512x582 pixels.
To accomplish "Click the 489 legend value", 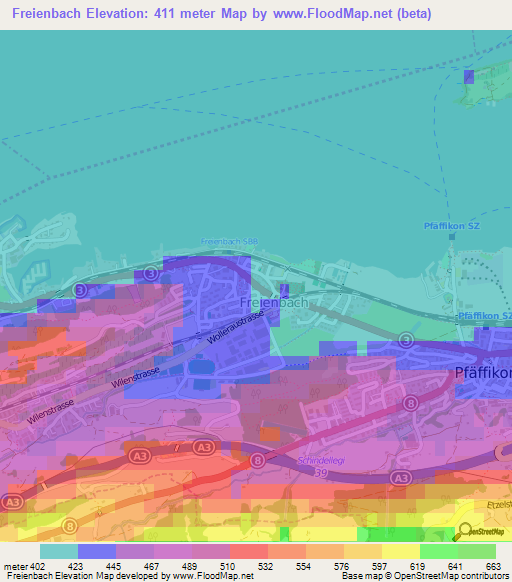I will [189, 567].
